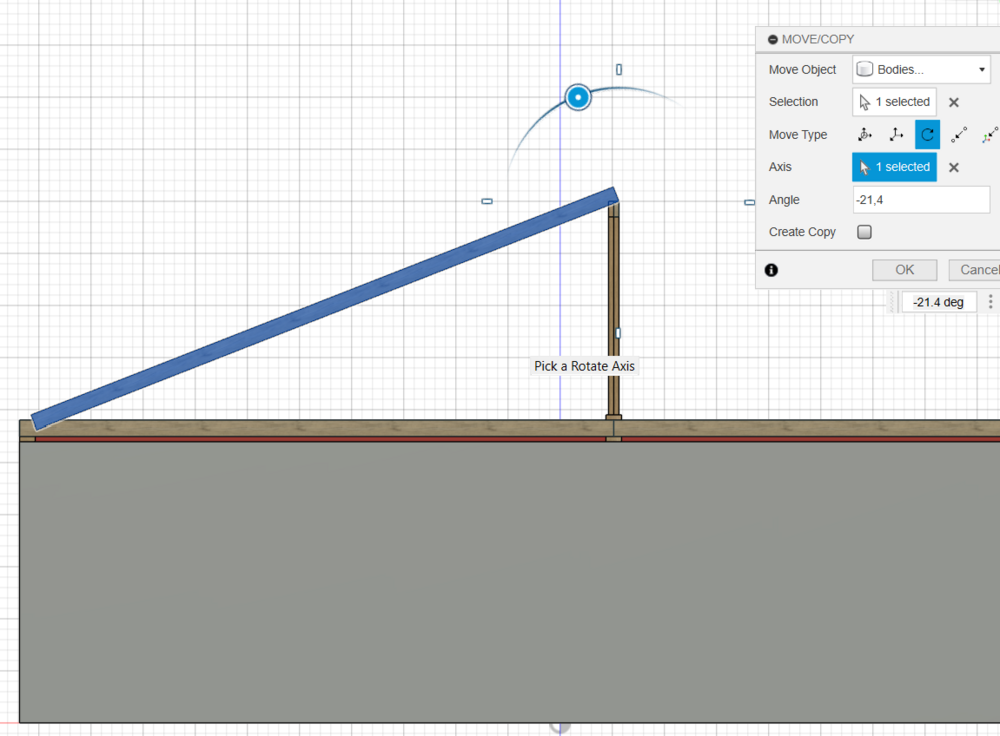Open the three-dot menu beside degree field
This screenshot has width=1000, height=736.
pyautogui.click(x=990, y=302)
